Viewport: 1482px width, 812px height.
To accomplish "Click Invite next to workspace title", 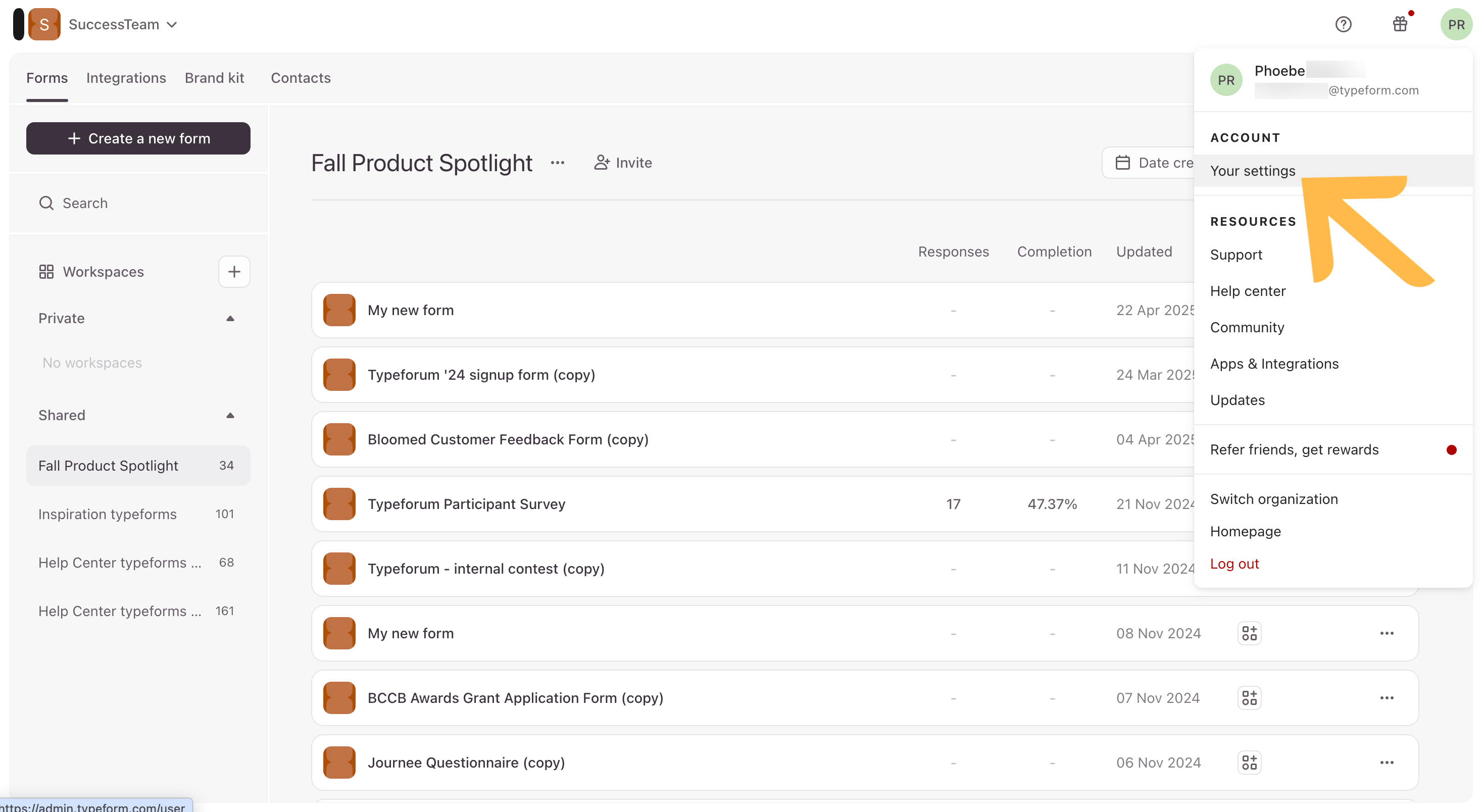I will 622,163.
